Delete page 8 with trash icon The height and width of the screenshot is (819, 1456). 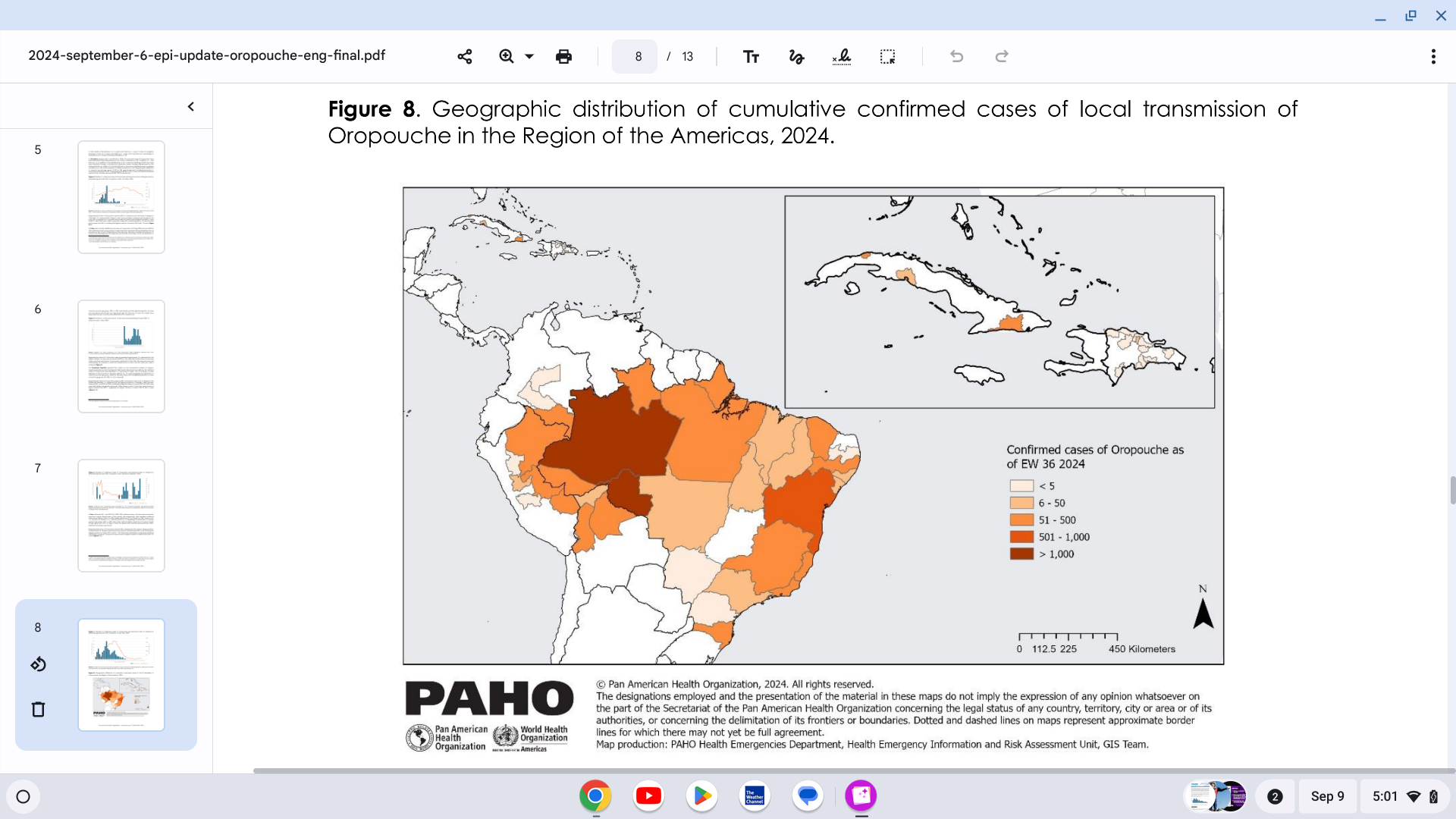39,709
